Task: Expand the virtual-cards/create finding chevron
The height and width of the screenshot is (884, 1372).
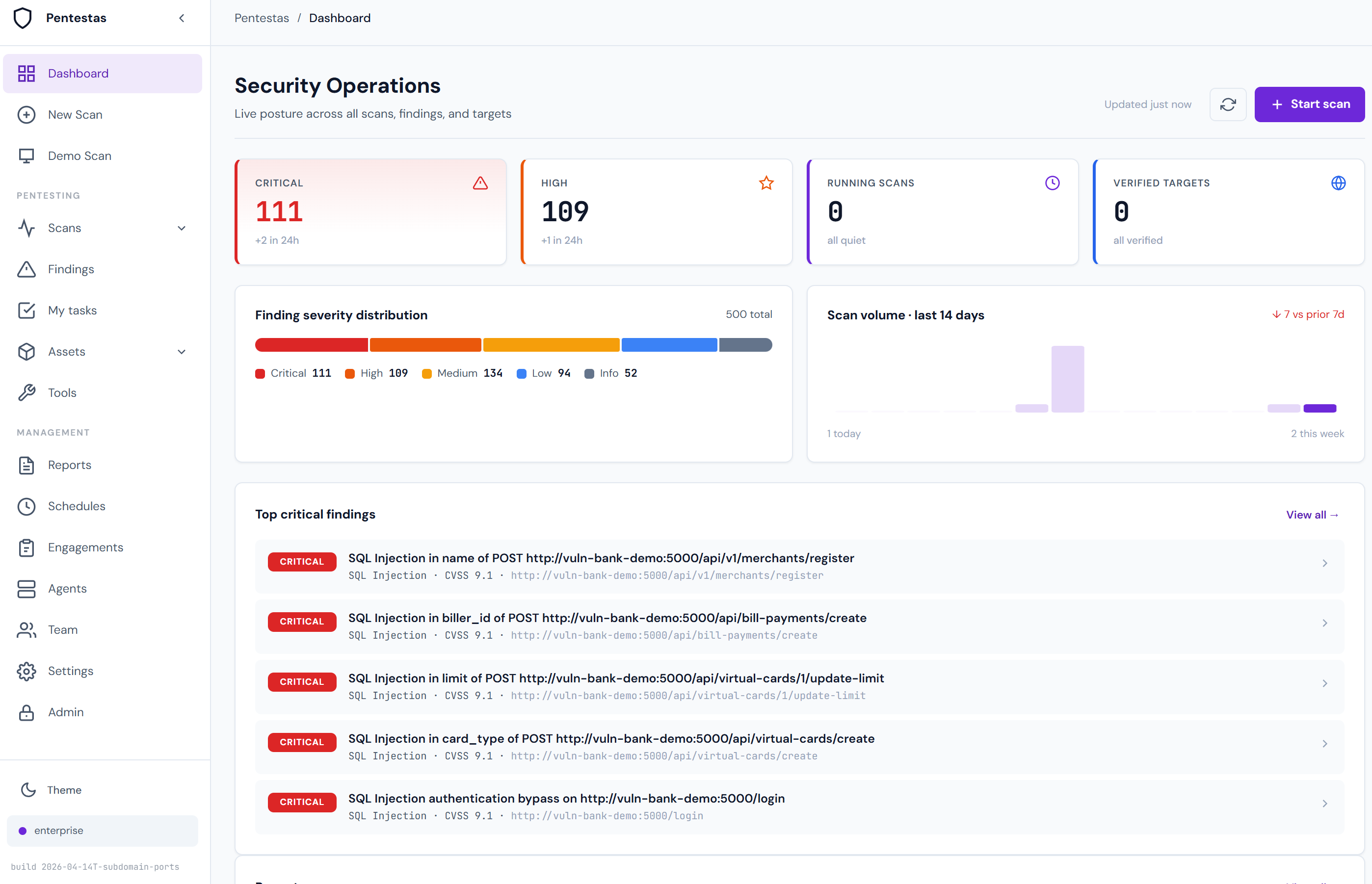Action: pos(1325,743)
